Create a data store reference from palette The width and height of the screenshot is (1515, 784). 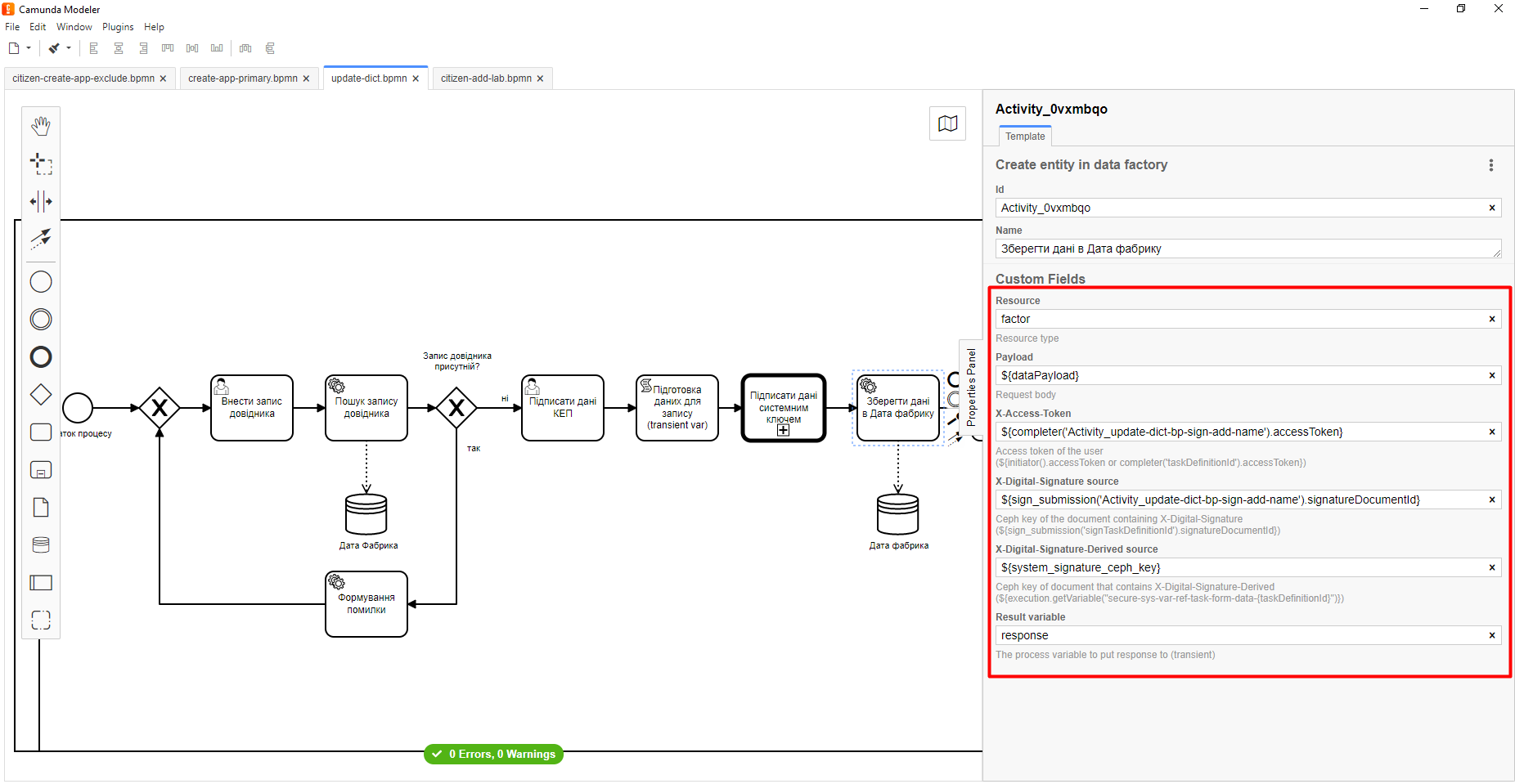point(41,545)
